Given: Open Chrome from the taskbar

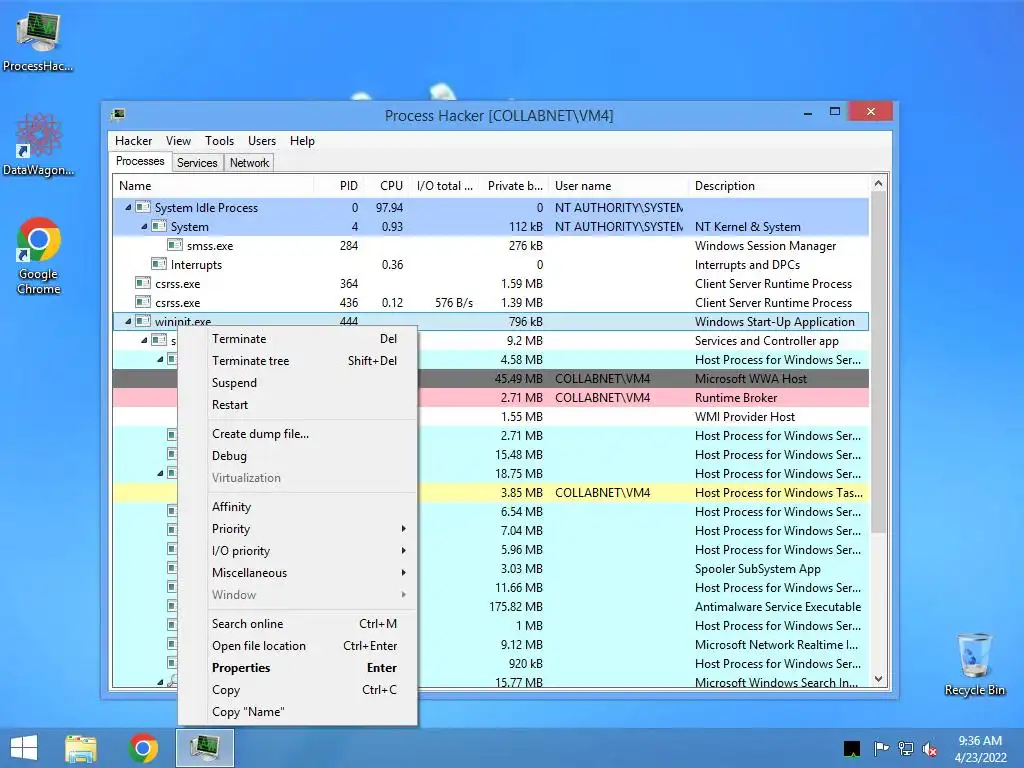Looking at the screenshot, I should pos(143,748).
